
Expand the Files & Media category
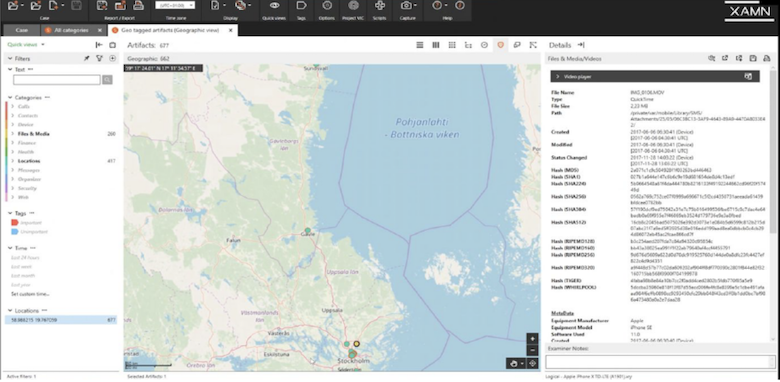[12, 134]
